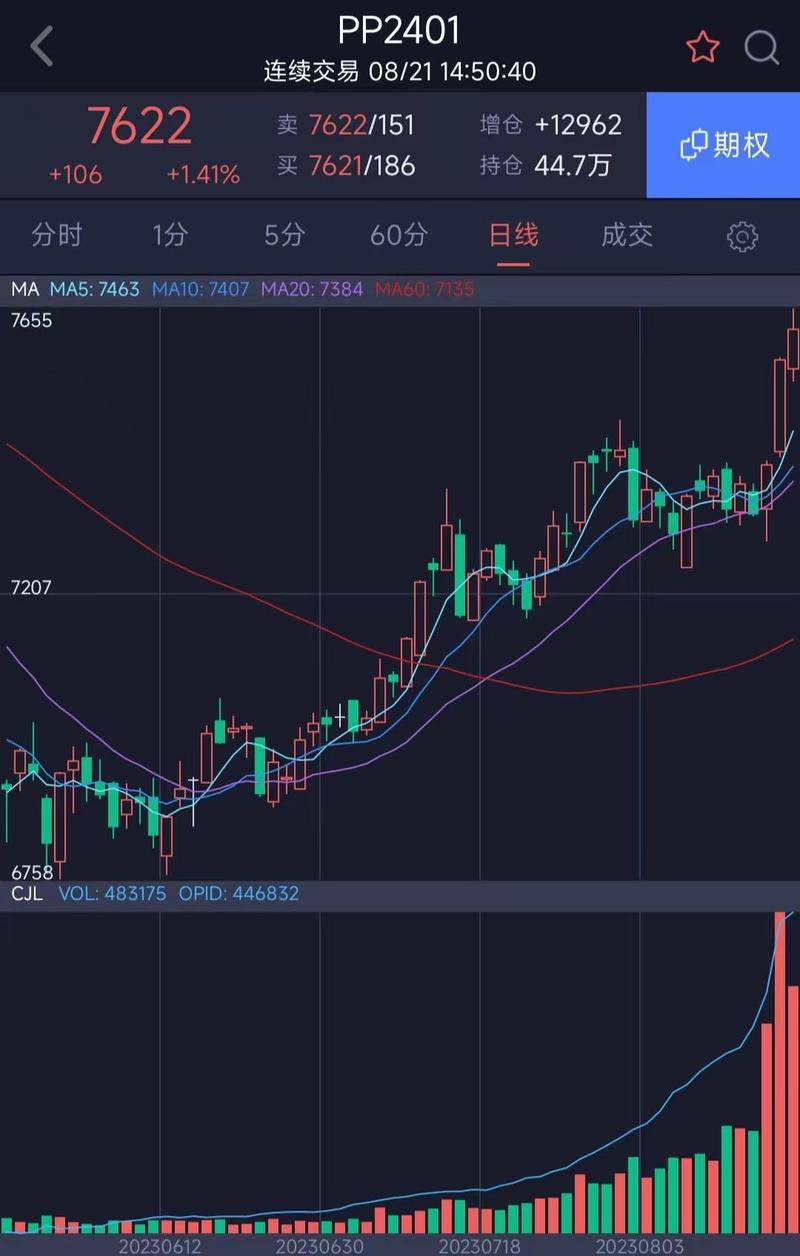Open chart settings gear icon
The image size is (800, 1256).
click(x=742, y=237)
